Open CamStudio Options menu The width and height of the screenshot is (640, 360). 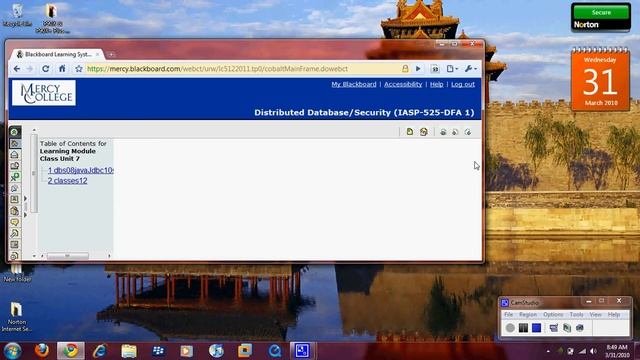tap(553, 315)
